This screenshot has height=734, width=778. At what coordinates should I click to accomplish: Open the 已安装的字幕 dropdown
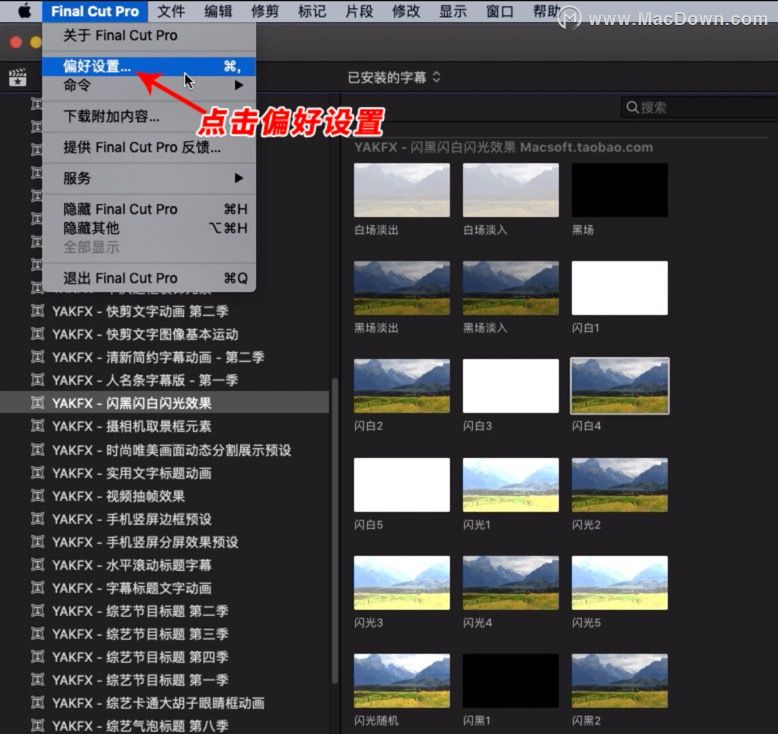(394, 77)
